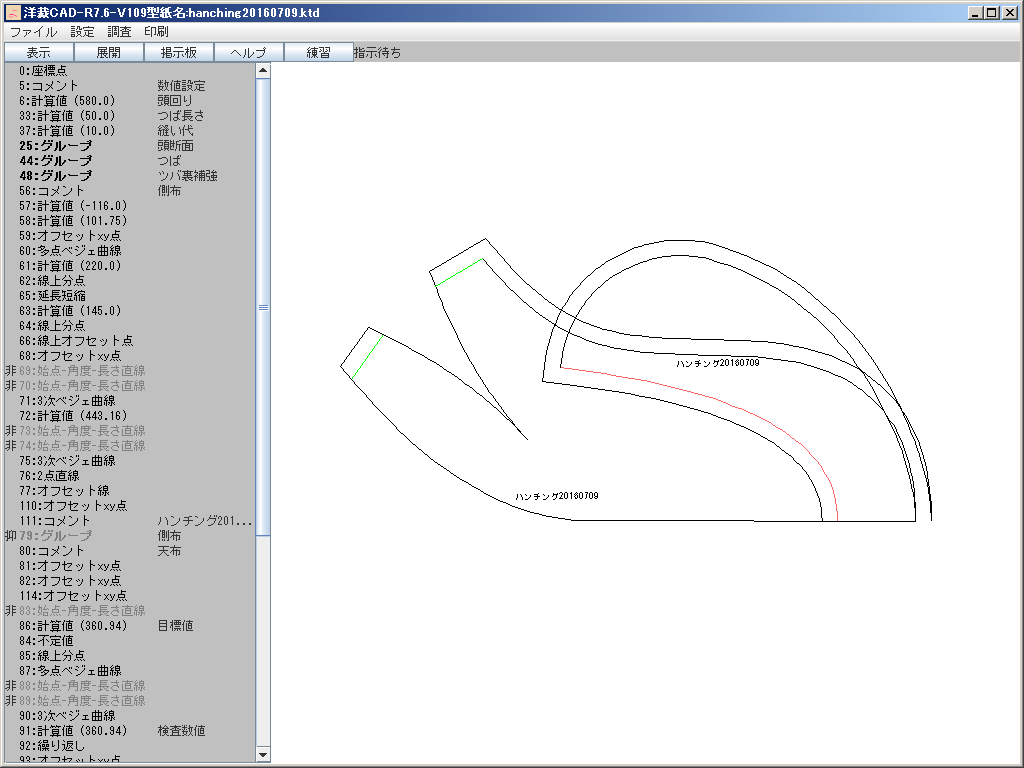
Task: Select row 91:計算値 (360.94) 検査数値
Action: pos(130,731)
